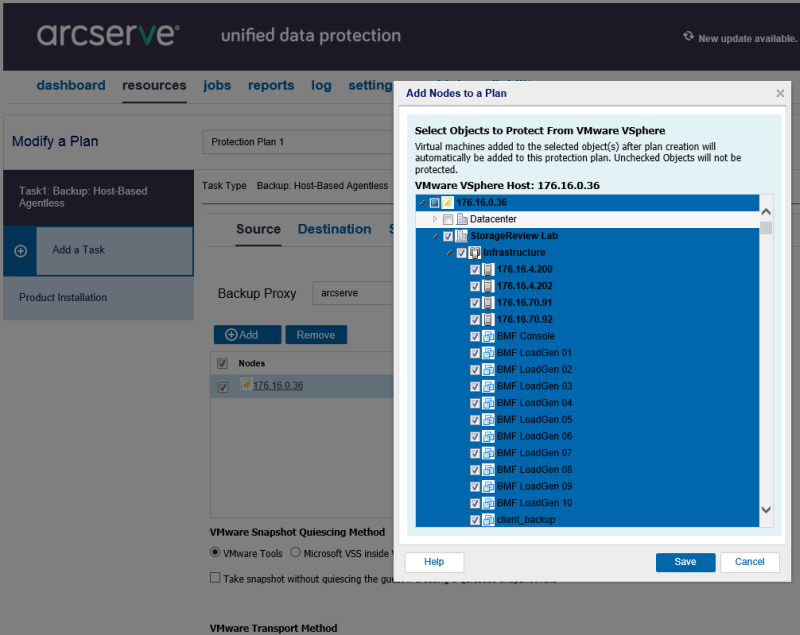Collapse the Infrastructure tree node

click(x=449, y=253)
